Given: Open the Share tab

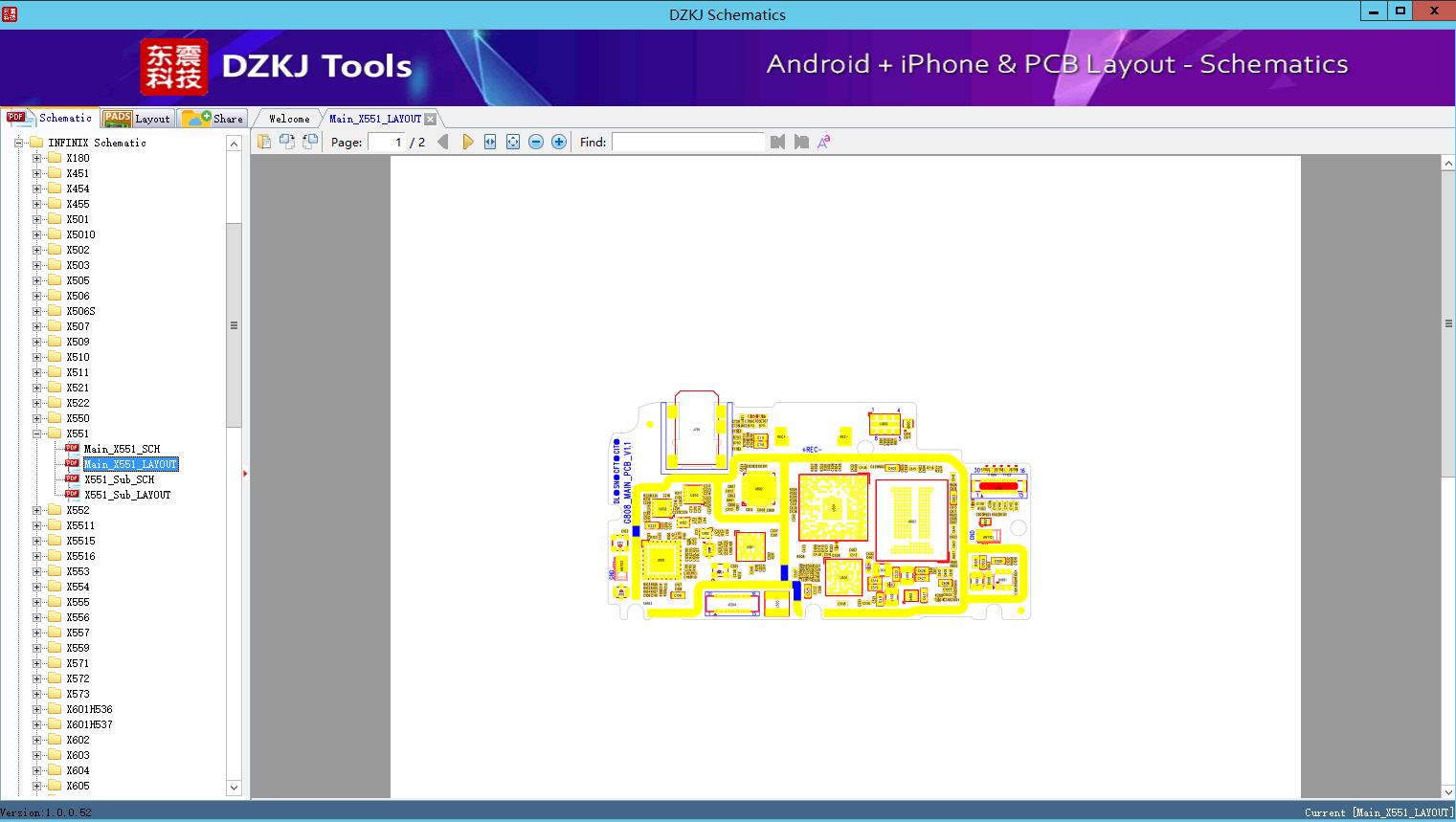Looking at the screenshot, I should (213, 119).
